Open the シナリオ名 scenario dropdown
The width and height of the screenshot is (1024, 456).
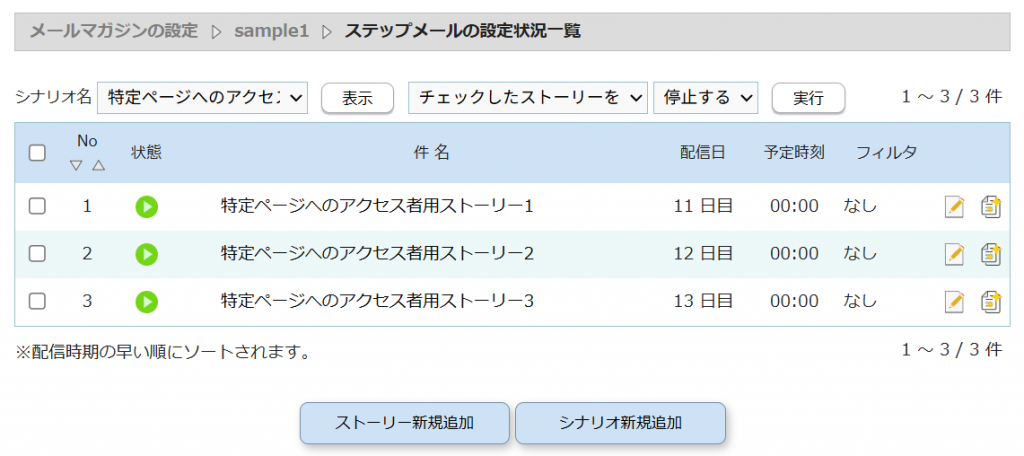(x=202, y=97)
